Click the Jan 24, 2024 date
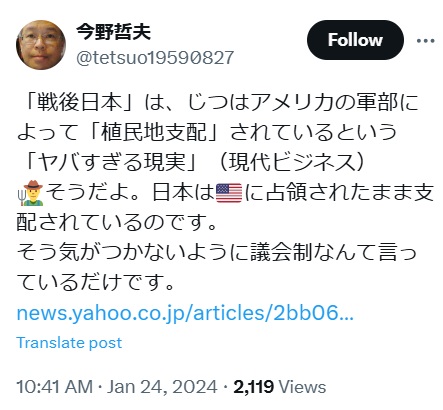 point(162,387)
